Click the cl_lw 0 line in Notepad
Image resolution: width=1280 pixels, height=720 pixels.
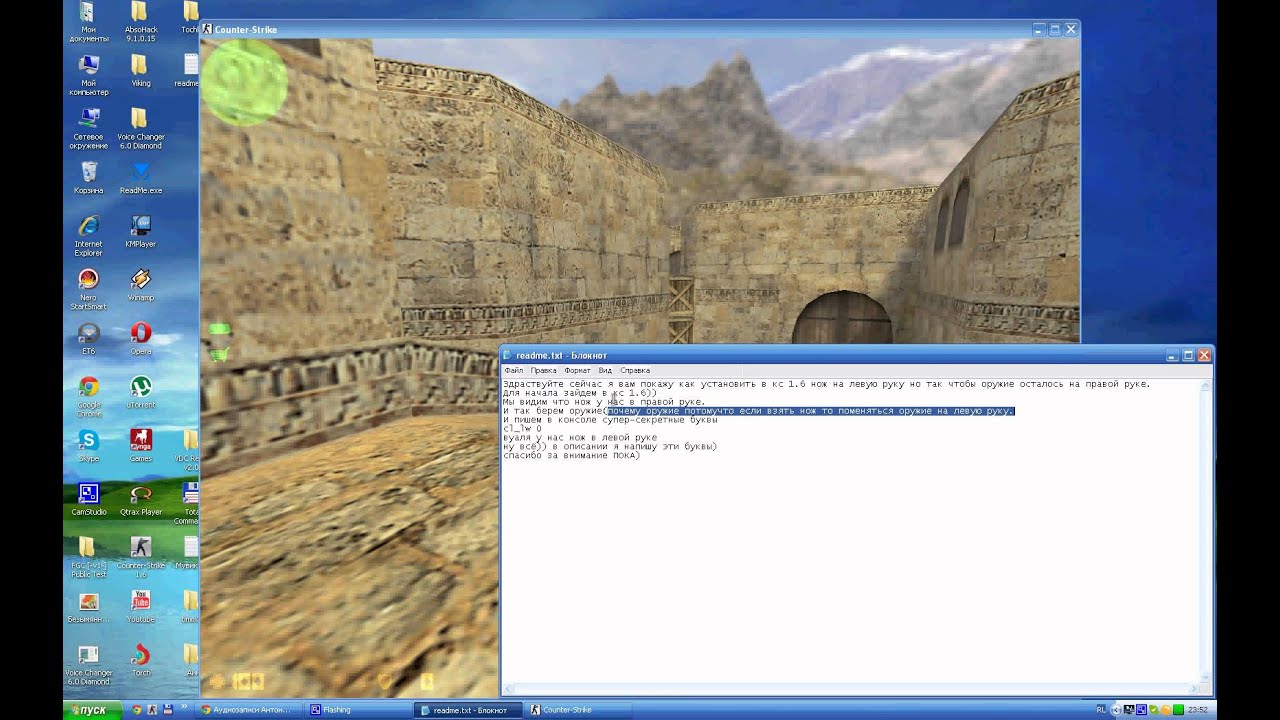(522, 428)
